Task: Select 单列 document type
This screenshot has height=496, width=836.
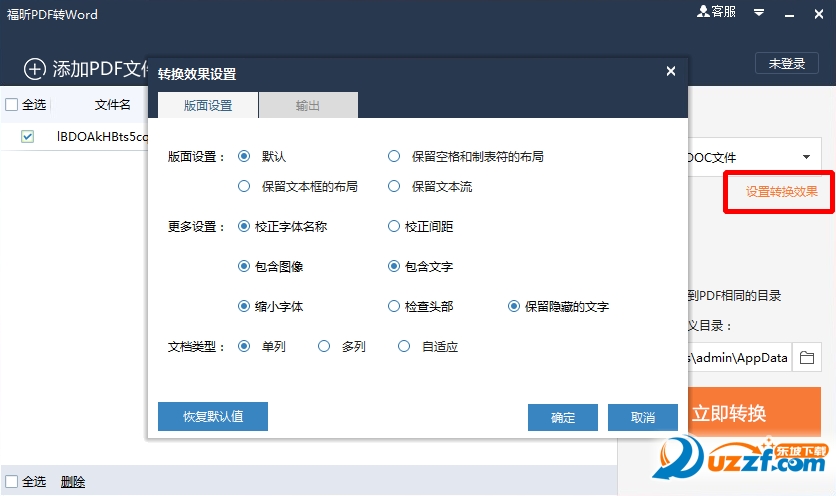Action: (x=244, y=346)
